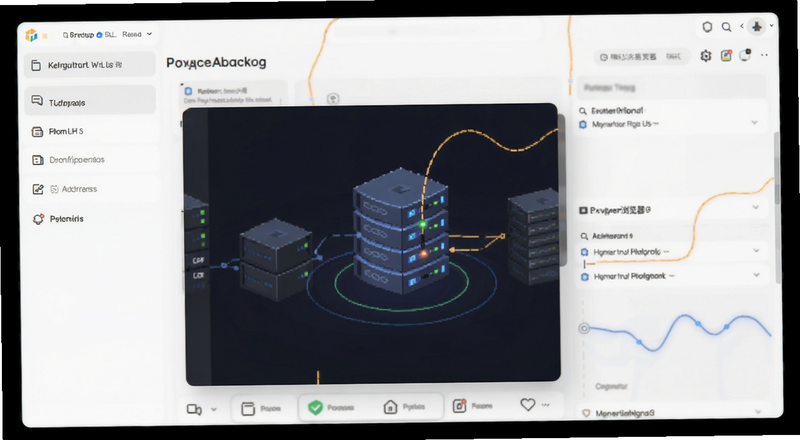Click the circle marker at chart line start
This screenshot has height=440, width=800.
(x=584, y=328)
